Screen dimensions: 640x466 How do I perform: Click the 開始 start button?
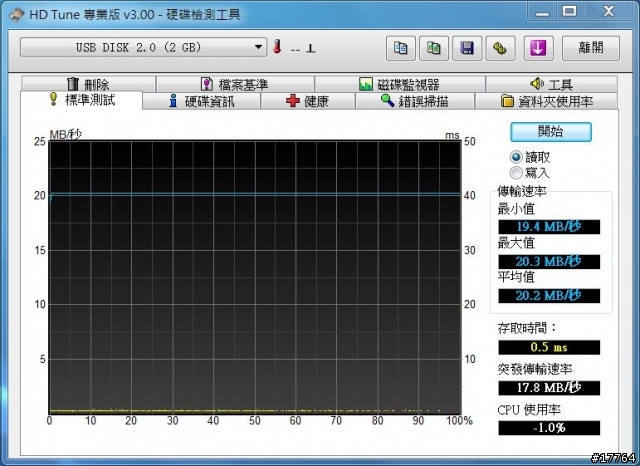pyautogui.click(x=551, y=132)
